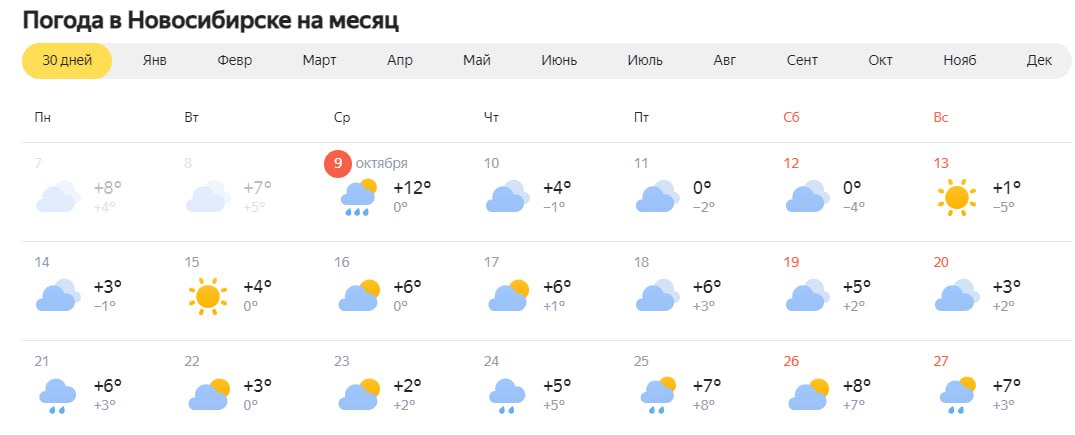
Task: Click the rain cloud icon for October 9
Action: [359, 197]
